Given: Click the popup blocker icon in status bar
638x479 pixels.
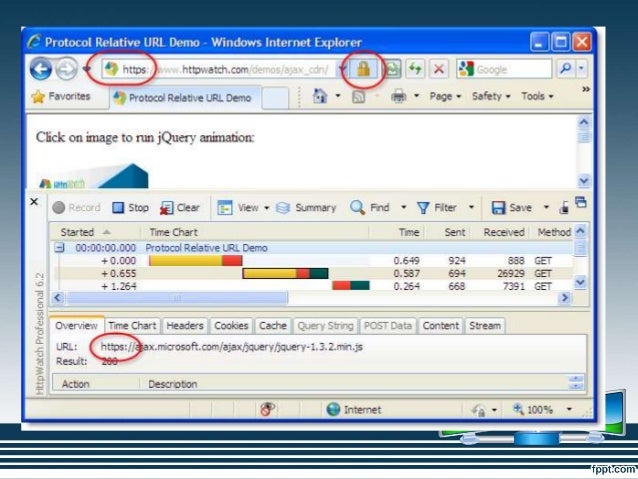Looking at the screenshot, I should click(267, 409).
